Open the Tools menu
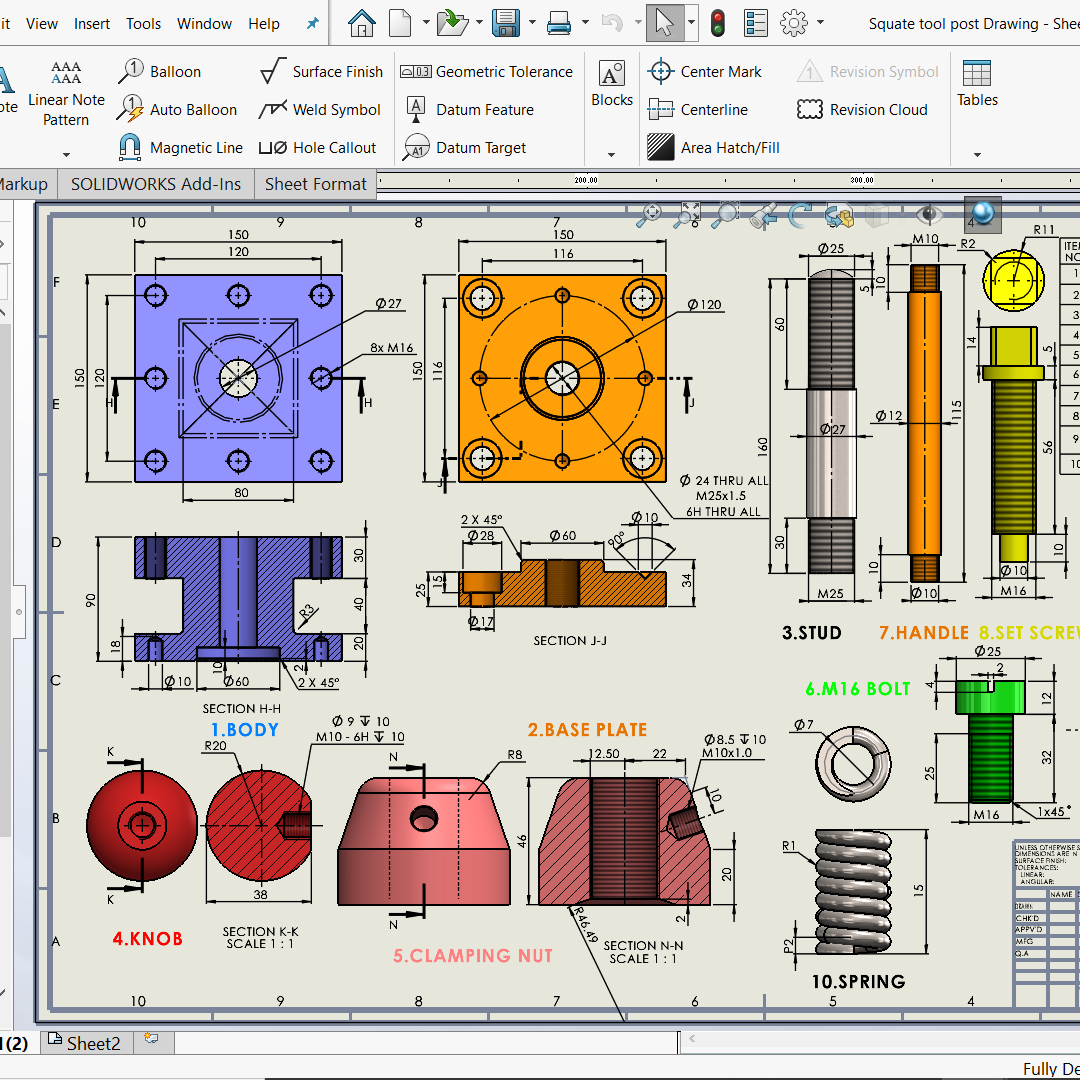 point(143,23)
